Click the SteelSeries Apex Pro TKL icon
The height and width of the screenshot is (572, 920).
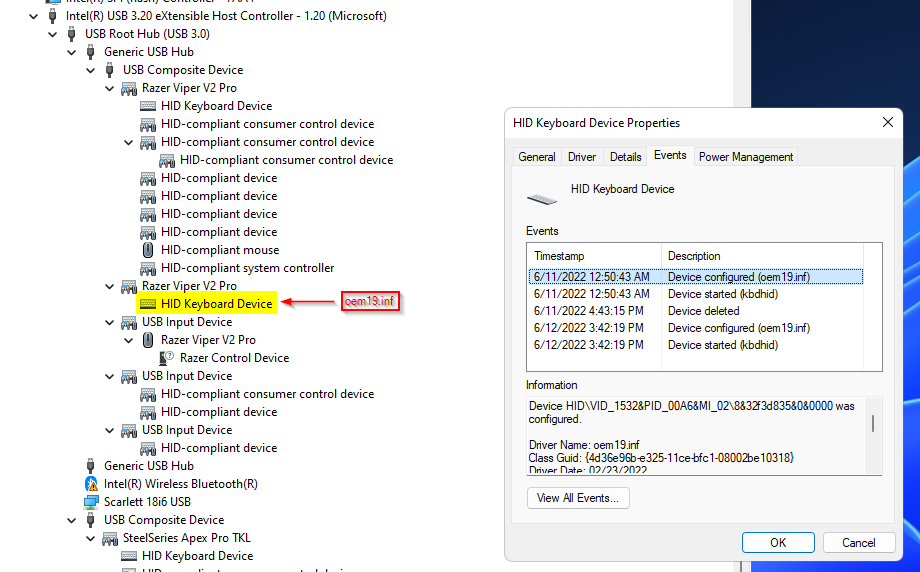click(x=110, y=538)
